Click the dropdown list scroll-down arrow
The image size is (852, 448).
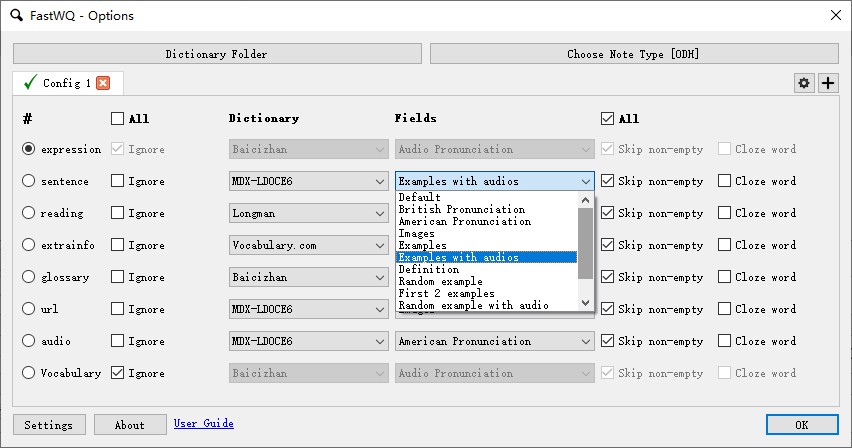point(585,303)
